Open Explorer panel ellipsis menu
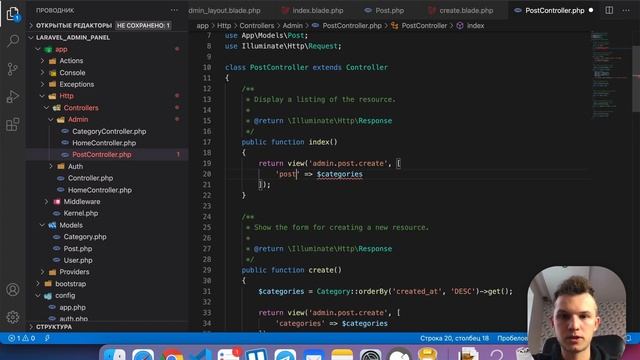Image resolution: width=640 pixels, height=360 pixels. [174, 10]
